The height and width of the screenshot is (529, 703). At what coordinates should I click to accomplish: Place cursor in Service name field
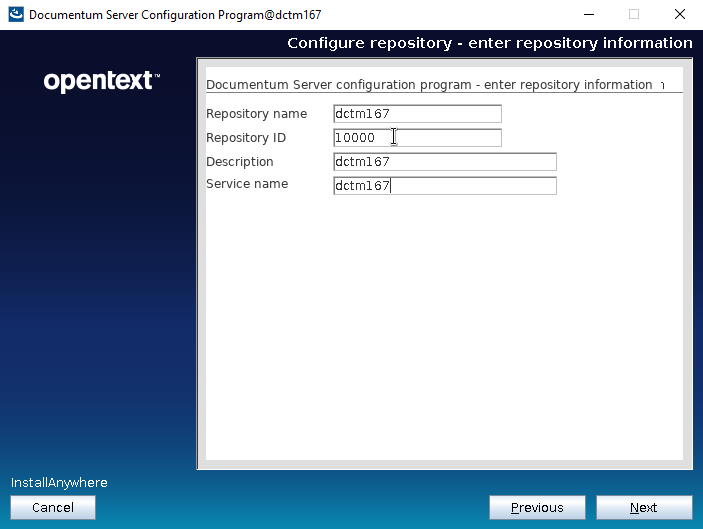pos(444,186)
